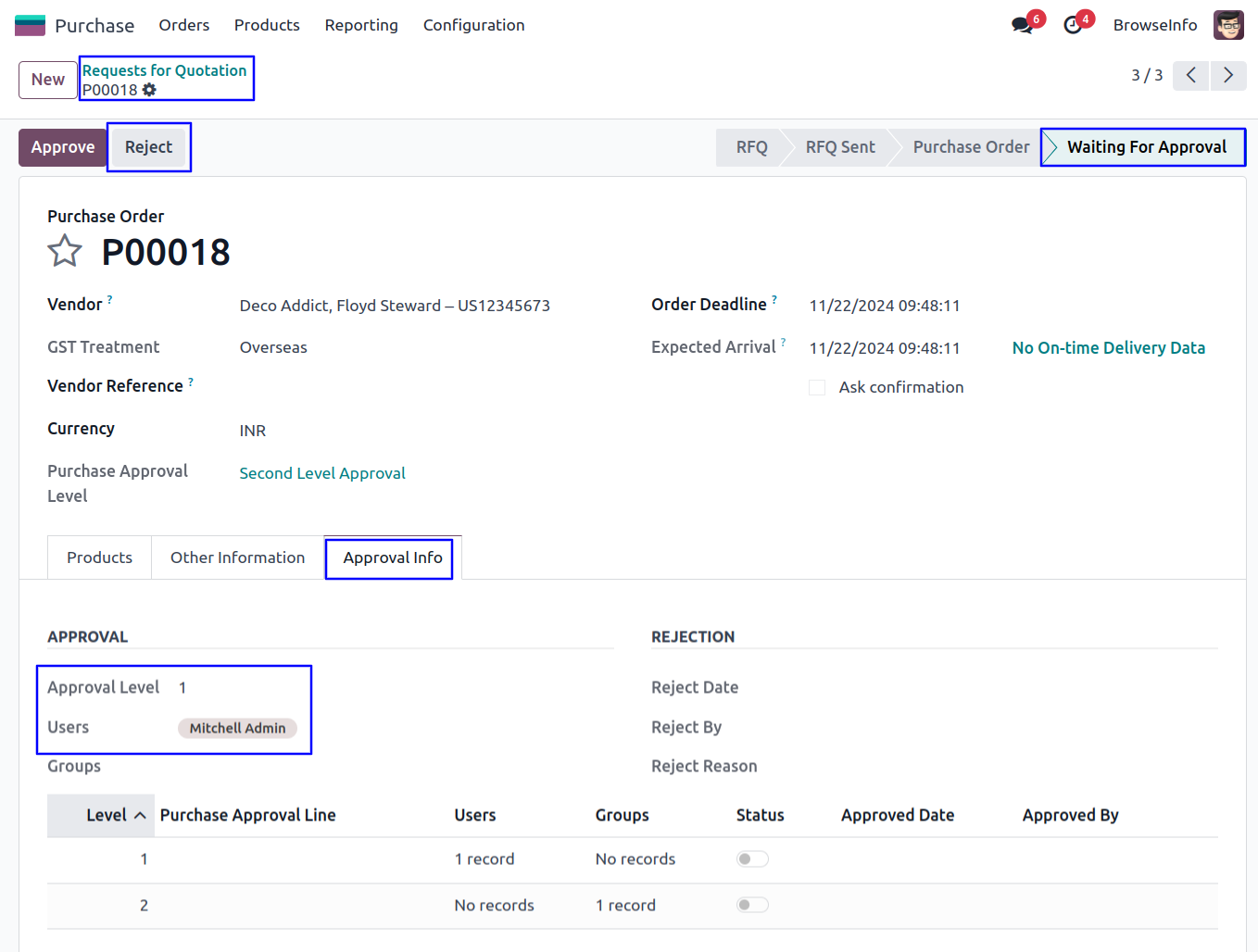Expand the Reporting menu
This screenshot has width=1258, height=952.
[x=361, y=25]
